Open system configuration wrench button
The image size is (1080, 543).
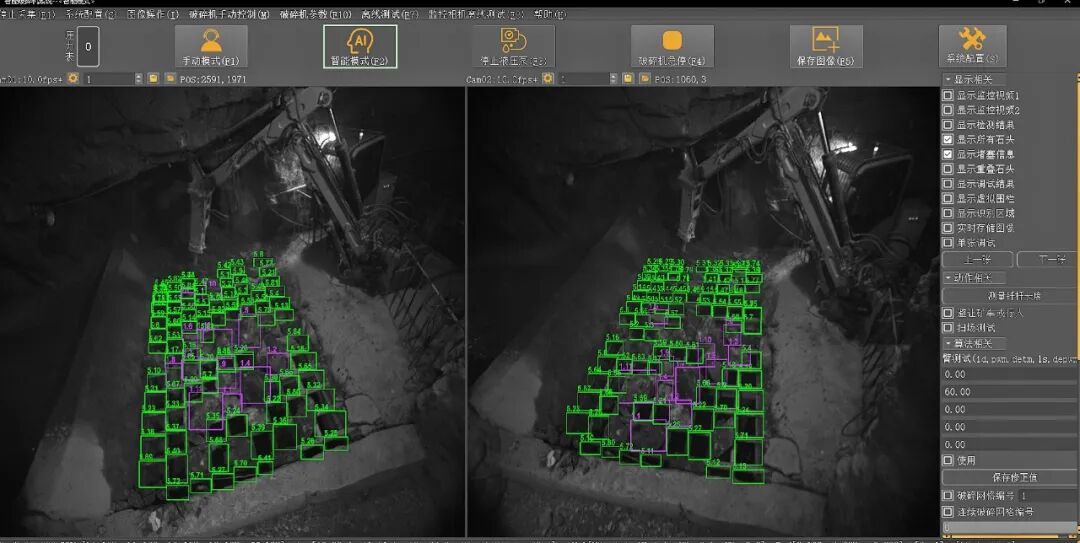pos(972,46)
